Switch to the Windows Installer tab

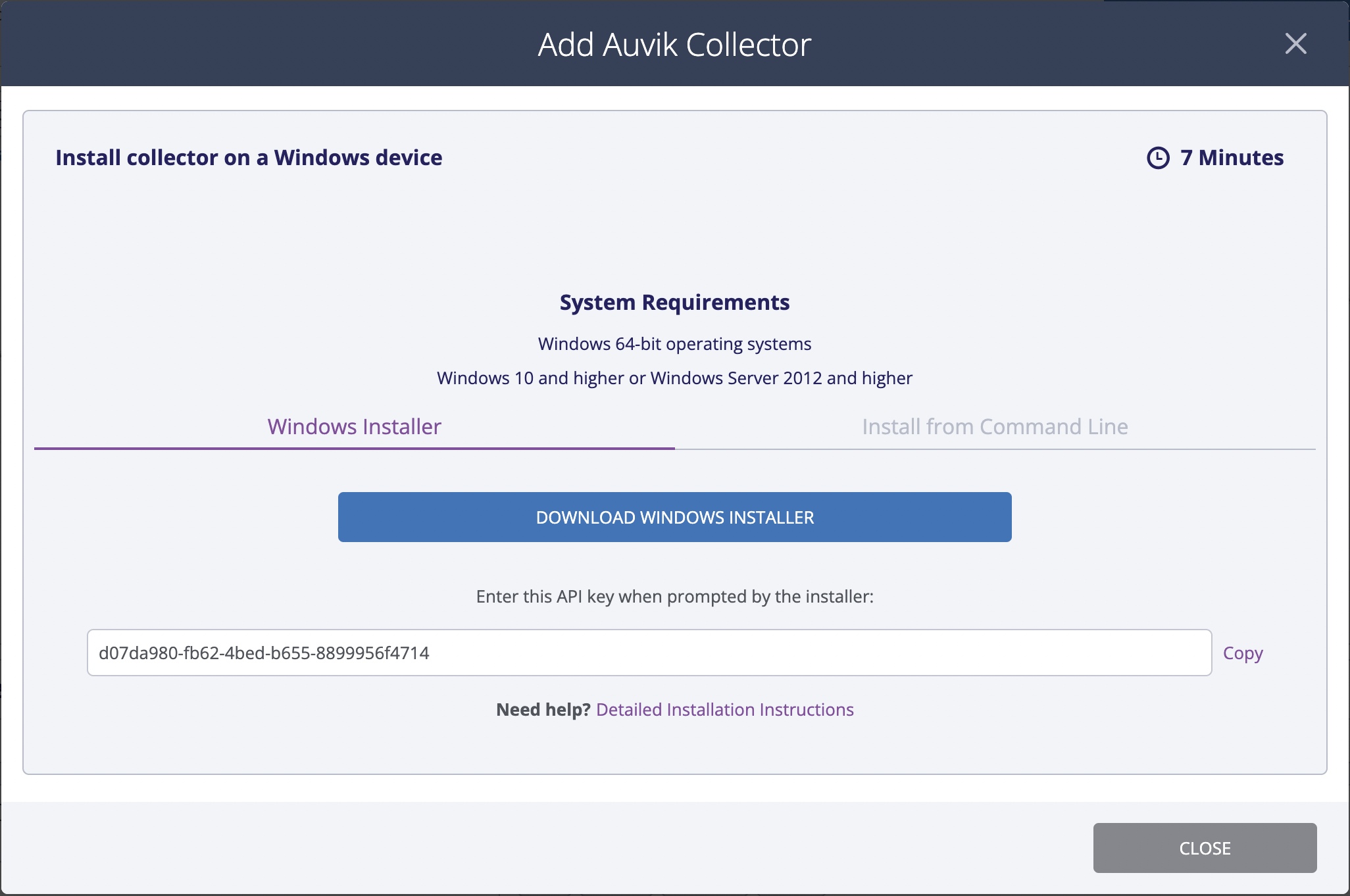[354, 427]
